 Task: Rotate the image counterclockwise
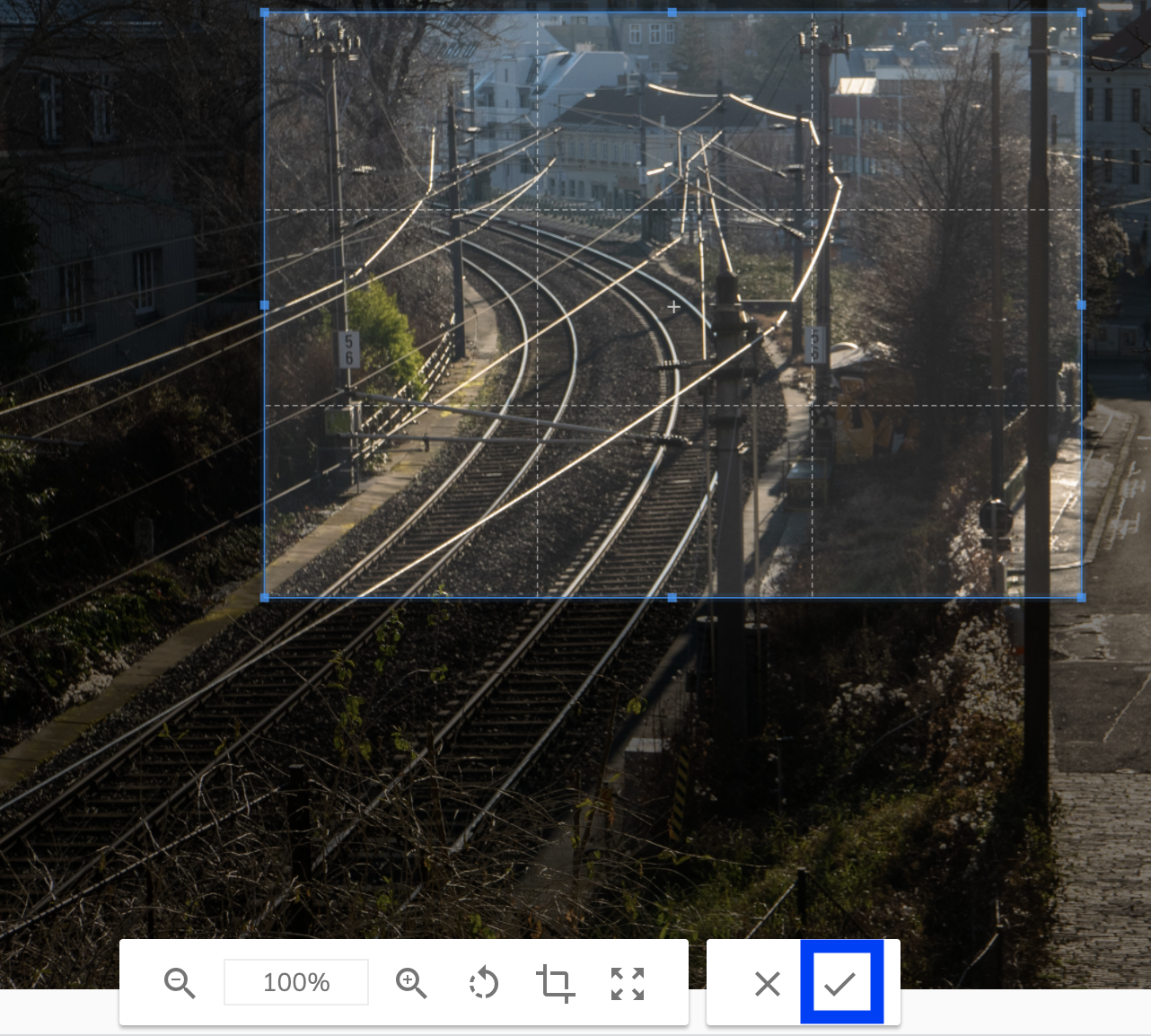click(484, 983)
